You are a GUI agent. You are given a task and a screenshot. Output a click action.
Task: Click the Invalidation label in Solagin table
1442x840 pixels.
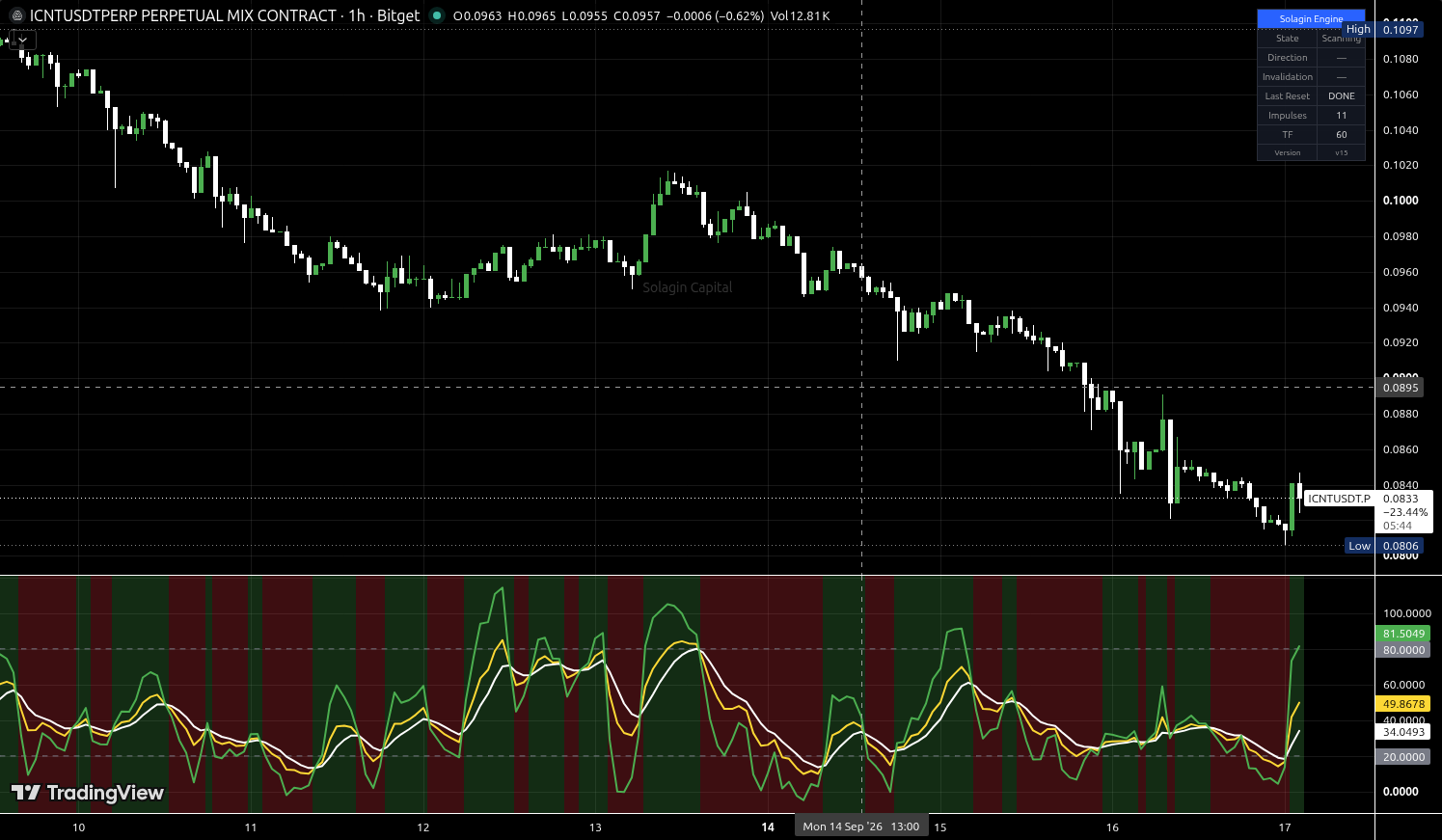point(1288,77)
